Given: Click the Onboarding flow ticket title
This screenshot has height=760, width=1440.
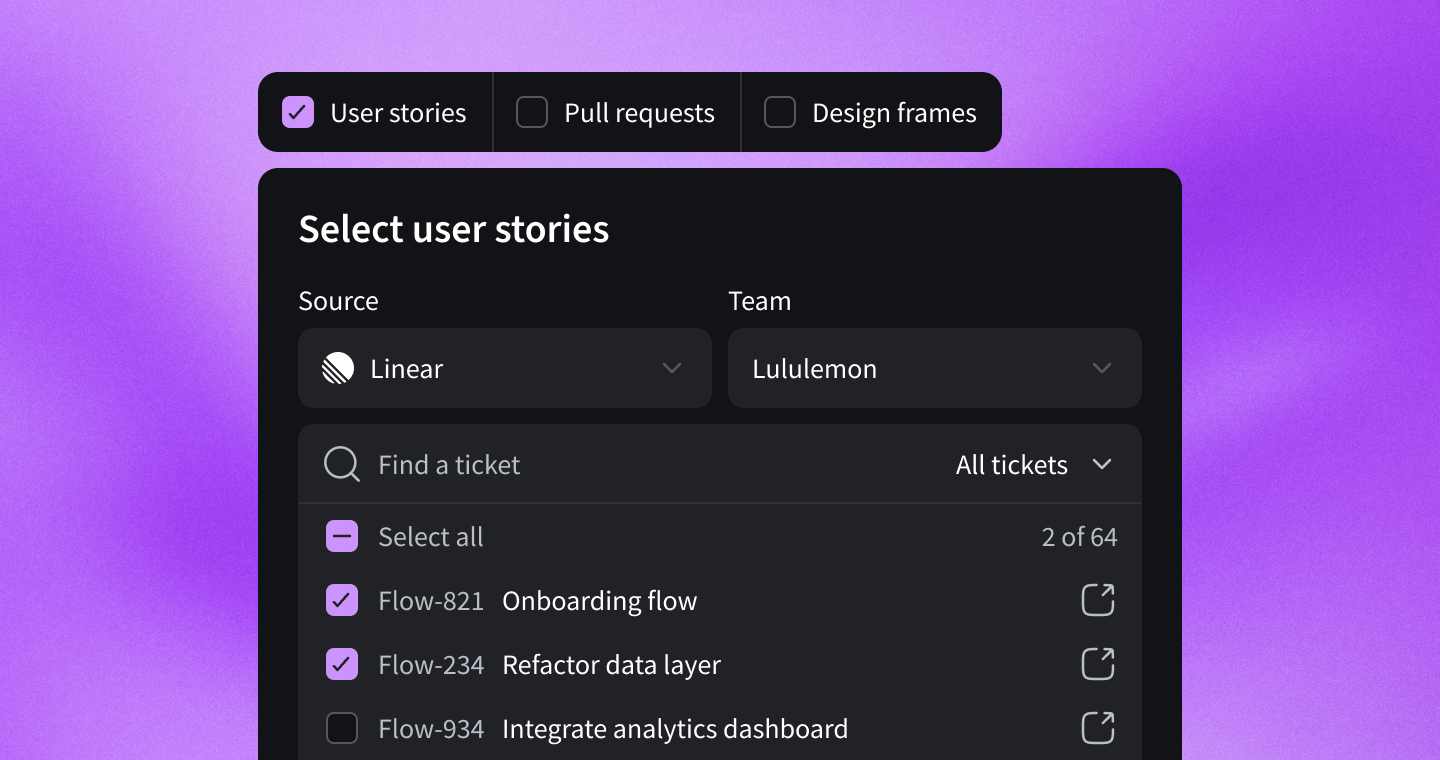Looking at the screenshot, I should (600, 601).
